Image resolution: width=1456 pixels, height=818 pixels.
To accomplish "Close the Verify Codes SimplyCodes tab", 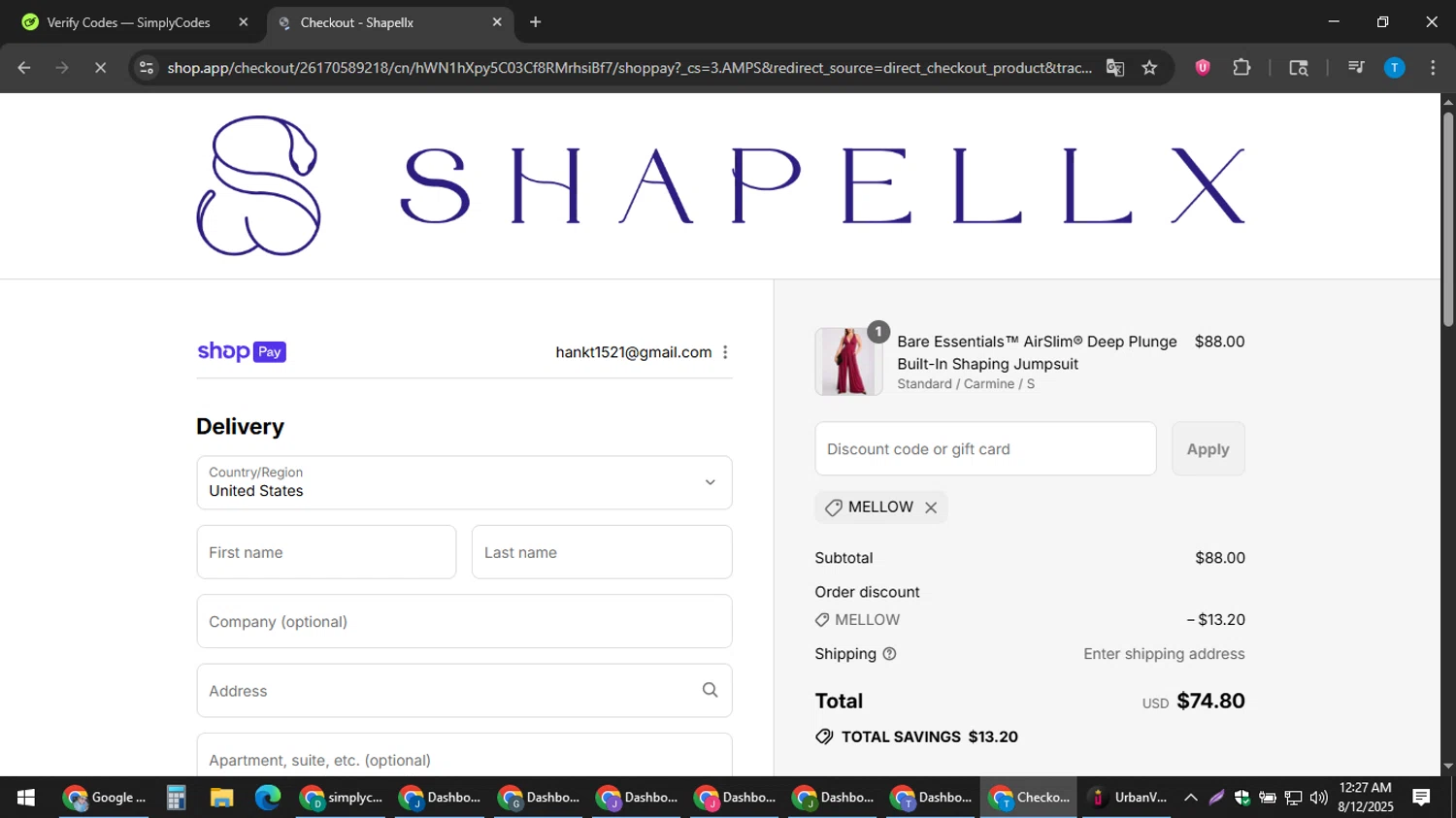I will [x=244, y=21].
